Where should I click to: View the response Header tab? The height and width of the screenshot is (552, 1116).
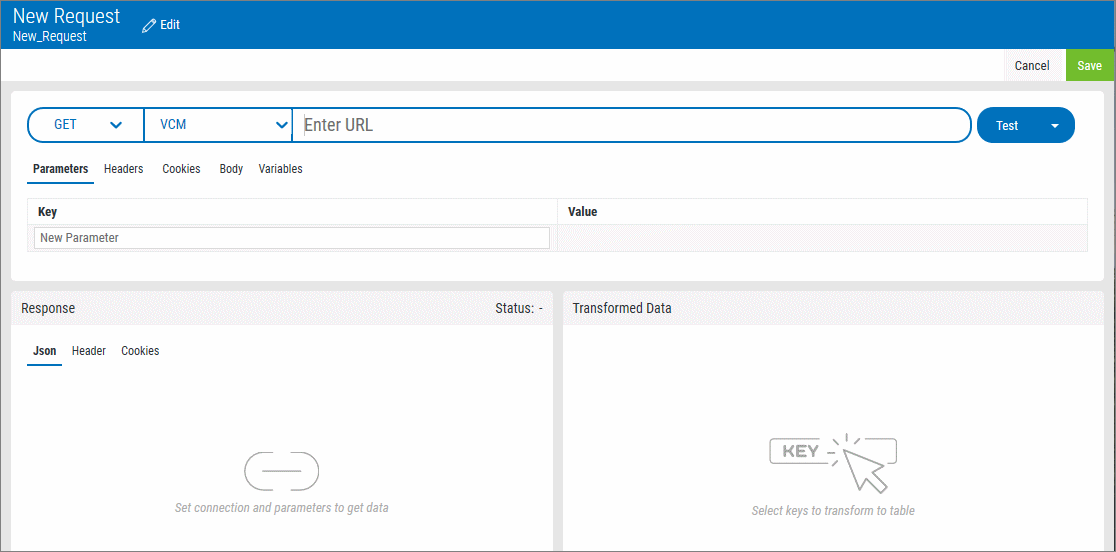point(89,351)
